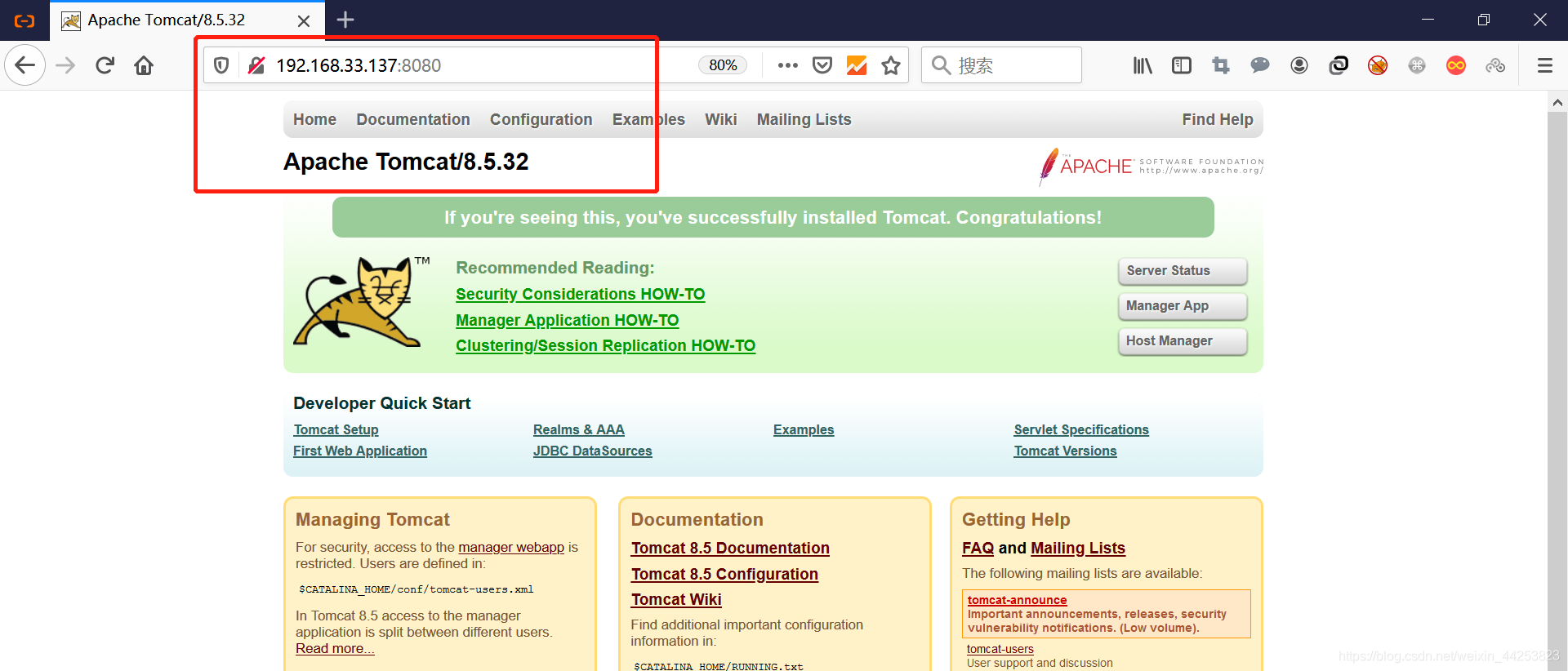Open the Examples link under Developer Quick Start
The image size is (1568, 671).
804,429
